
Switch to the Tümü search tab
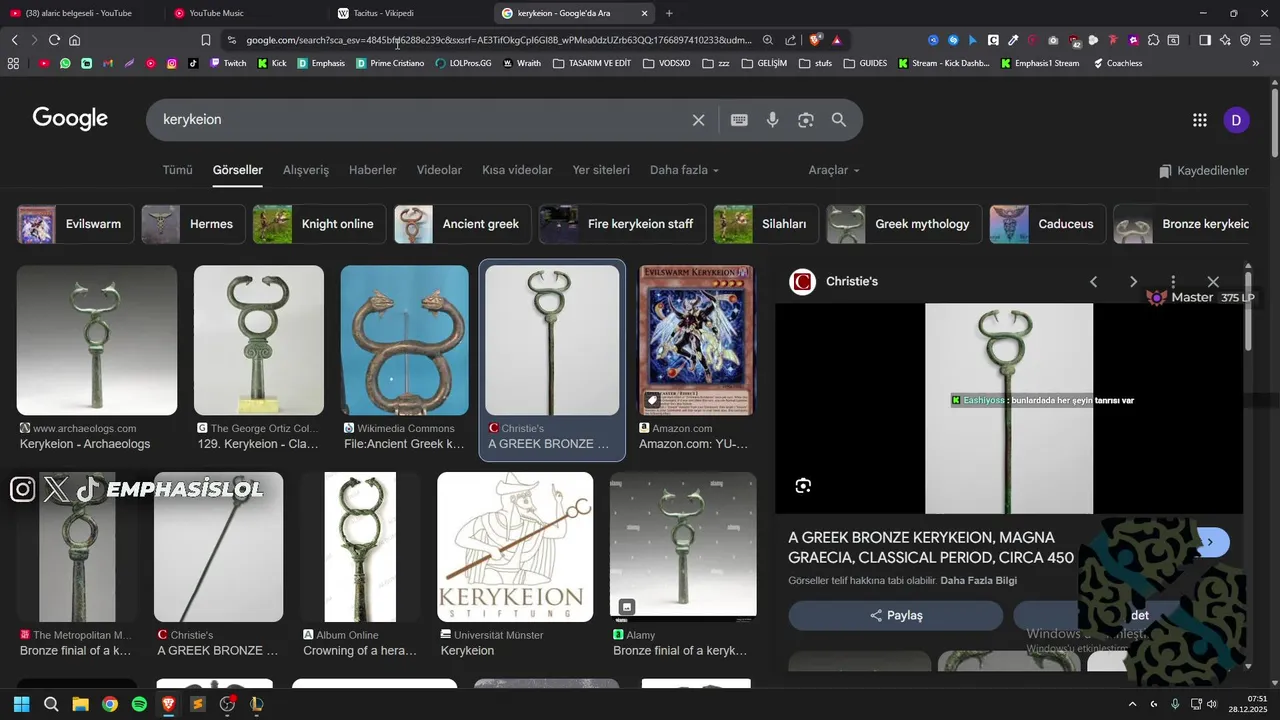coord(177,170)
